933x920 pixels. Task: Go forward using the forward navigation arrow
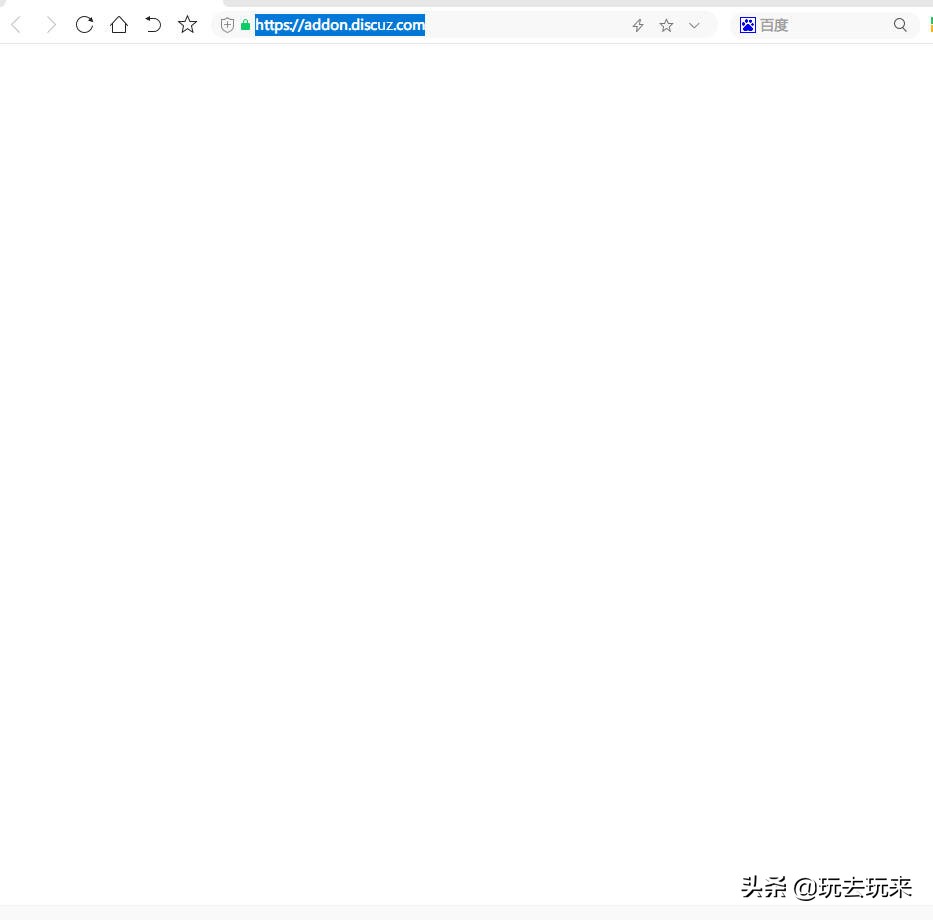(x=50, y=24)
